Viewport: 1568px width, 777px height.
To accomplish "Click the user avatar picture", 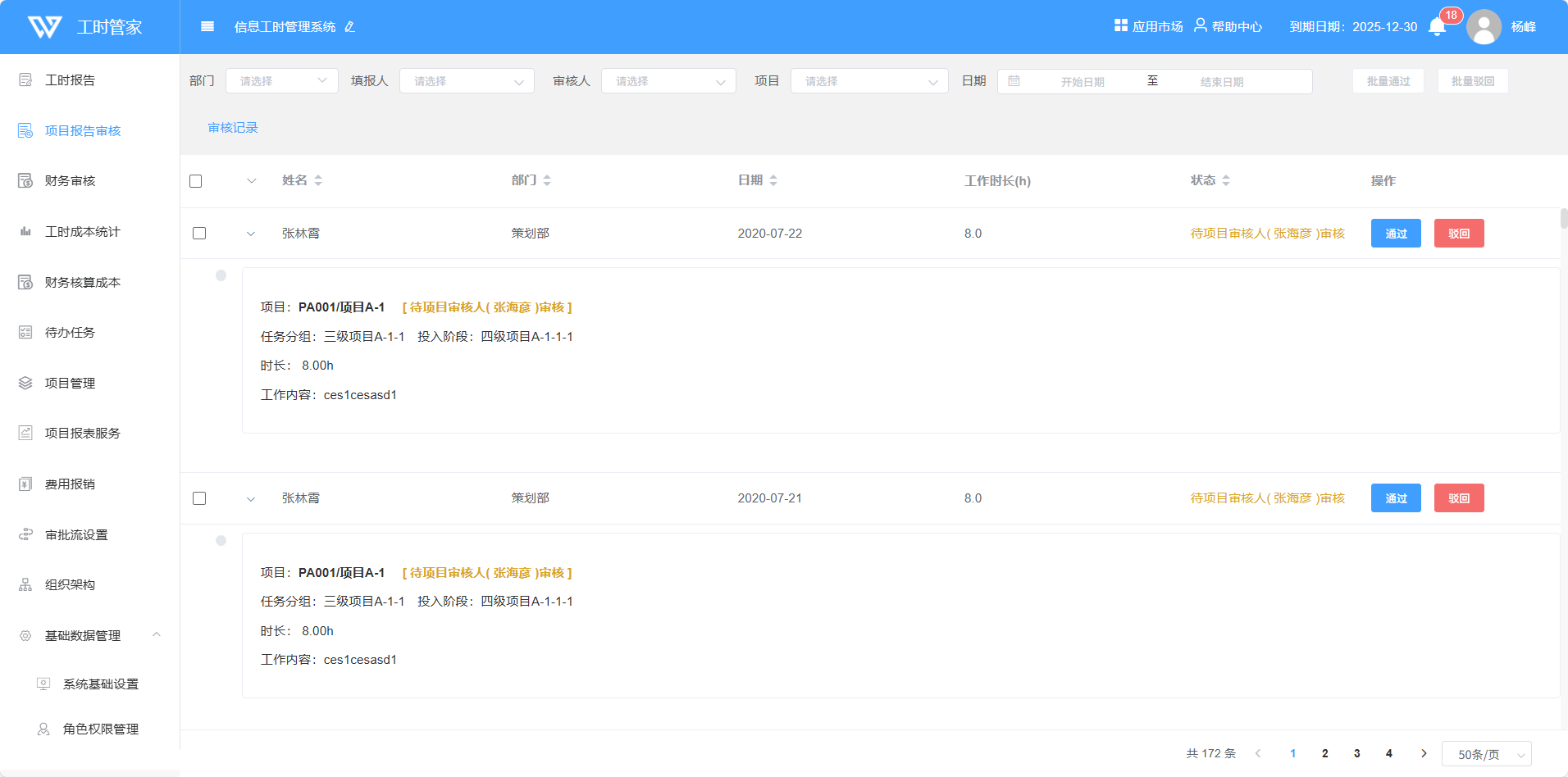I will pos(1484,27).
